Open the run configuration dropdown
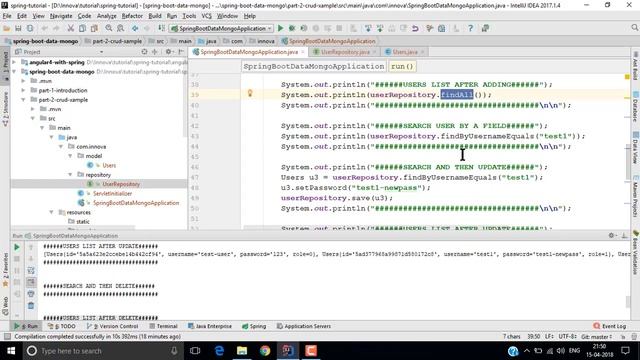 [221, 29]
